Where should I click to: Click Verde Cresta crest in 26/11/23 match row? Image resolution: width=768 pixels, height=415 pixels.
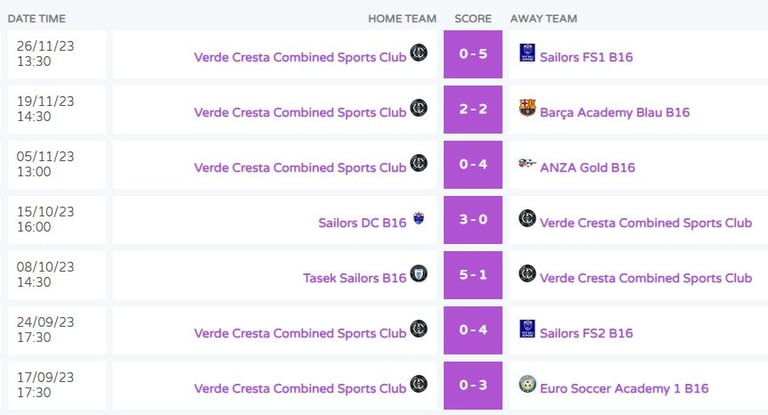418,52
